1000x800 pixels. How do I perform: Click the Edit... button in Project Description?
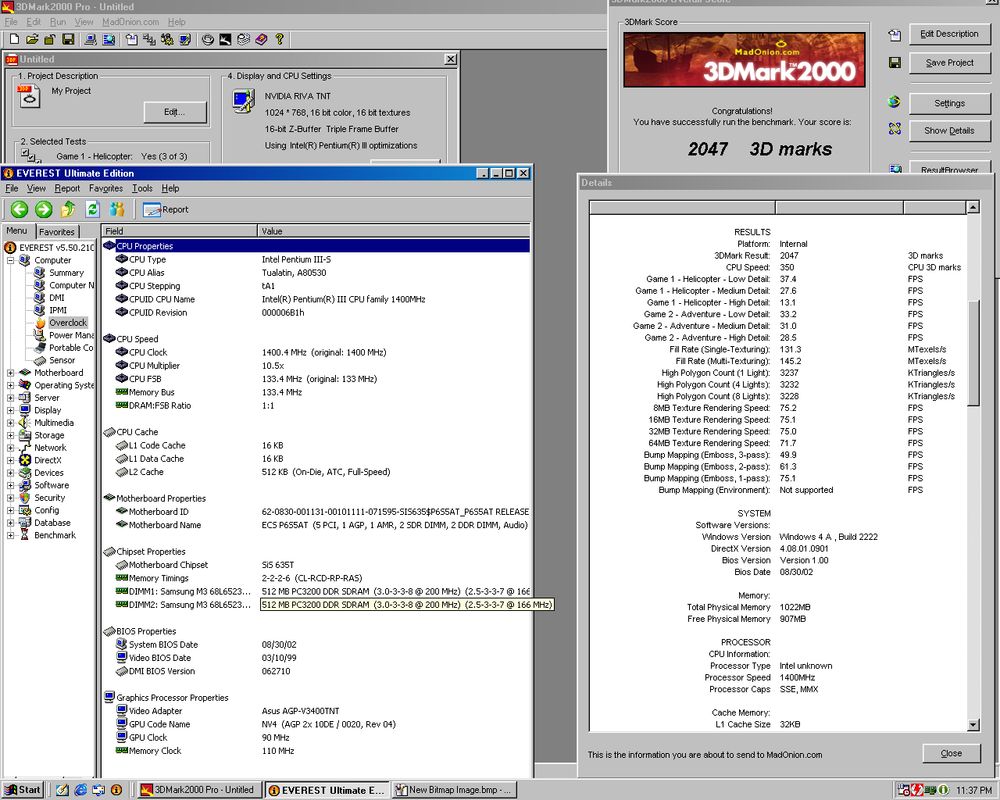[x=175, y=112]
